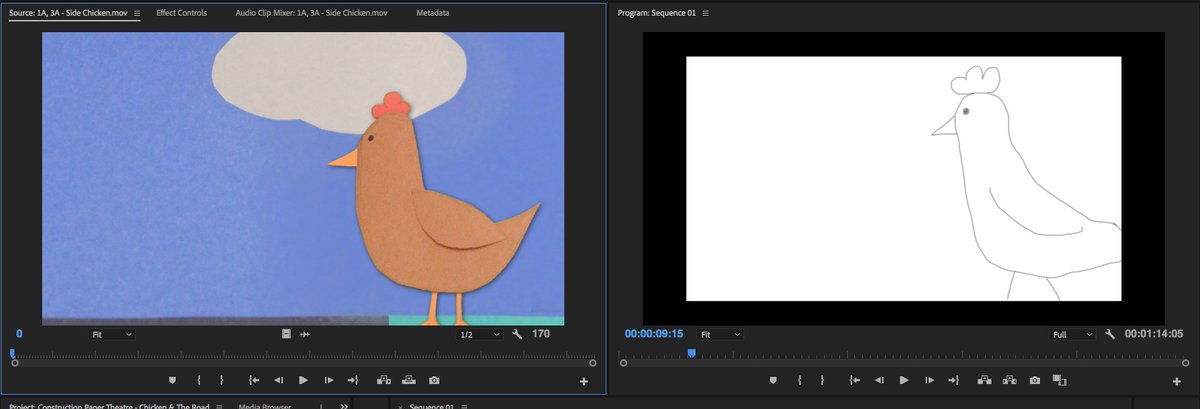Export frame from Source monitor camera icon

tap(434, 380)
